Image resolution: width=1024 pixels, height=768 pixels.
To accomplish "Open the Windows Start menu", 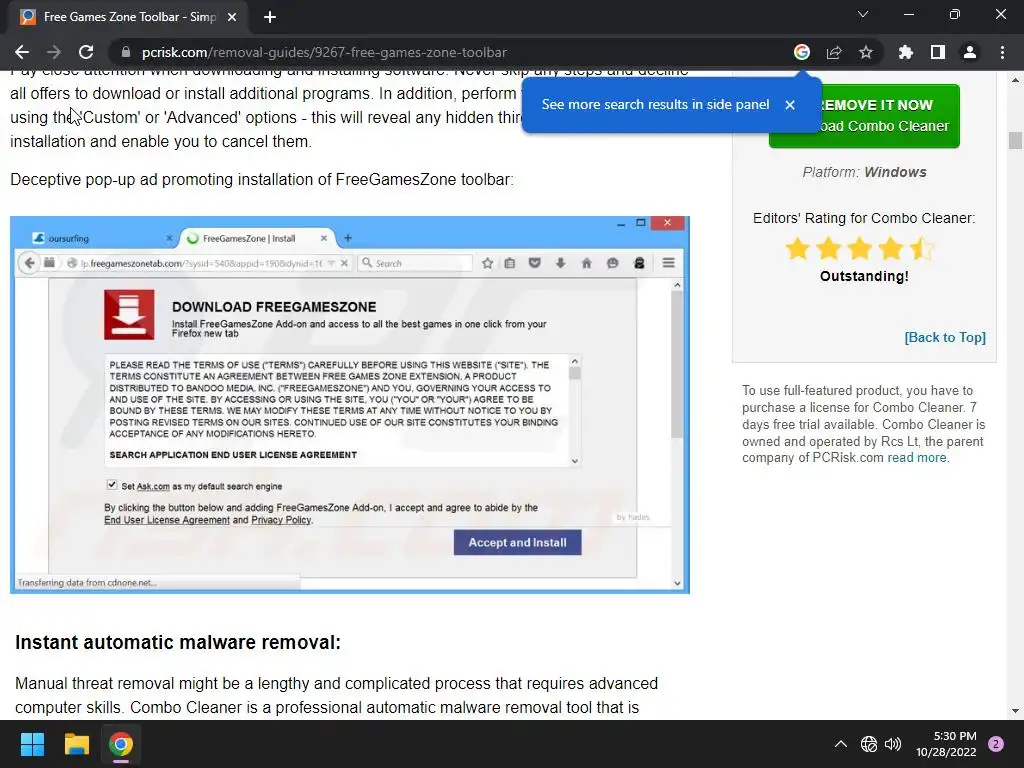I will click(x=32, y=744).
